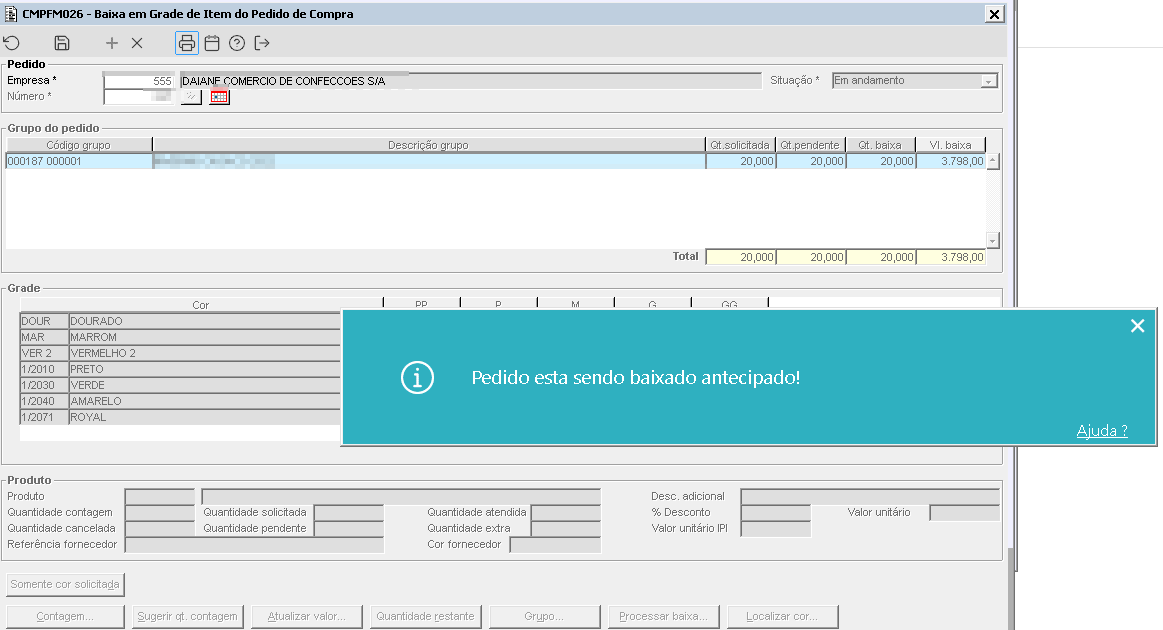
Task: Select grid row 000187 000001
Action: pyautogui.click(x=495, y=161)
